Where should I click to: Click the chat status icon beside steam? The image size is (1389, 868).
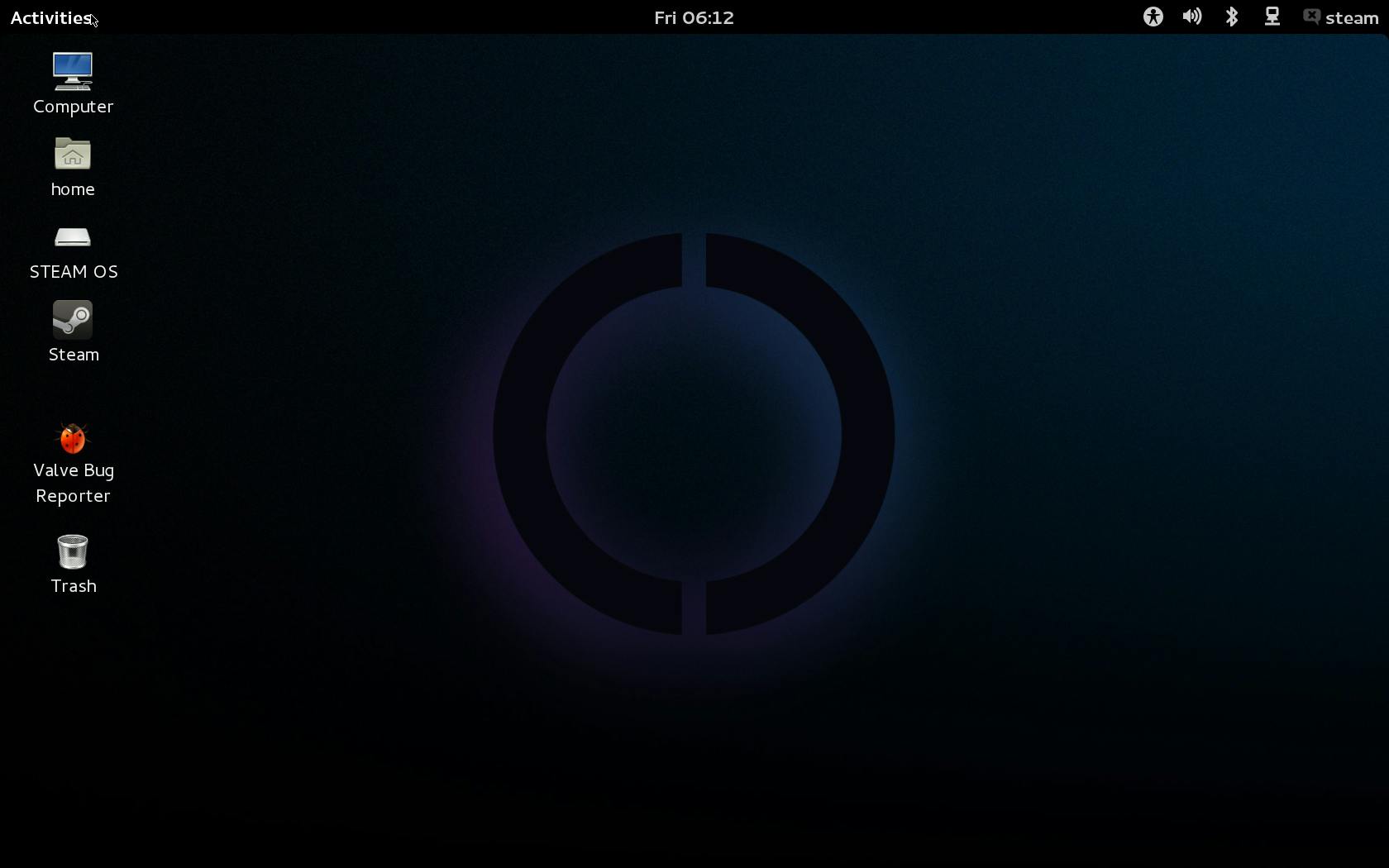tap(1312, 17)
